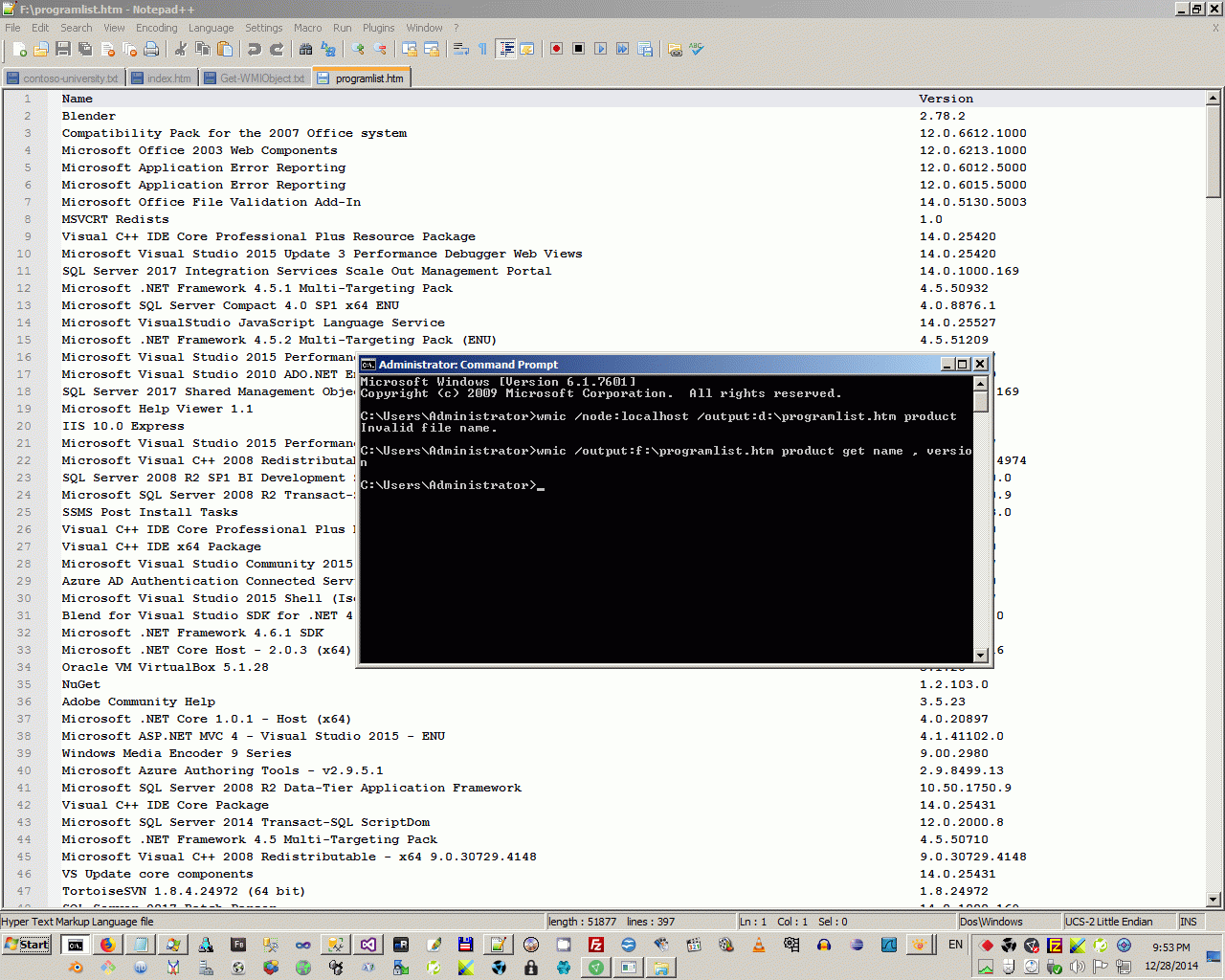
Task: Click the Zoom Out toolbar icon
Action: 380,49
